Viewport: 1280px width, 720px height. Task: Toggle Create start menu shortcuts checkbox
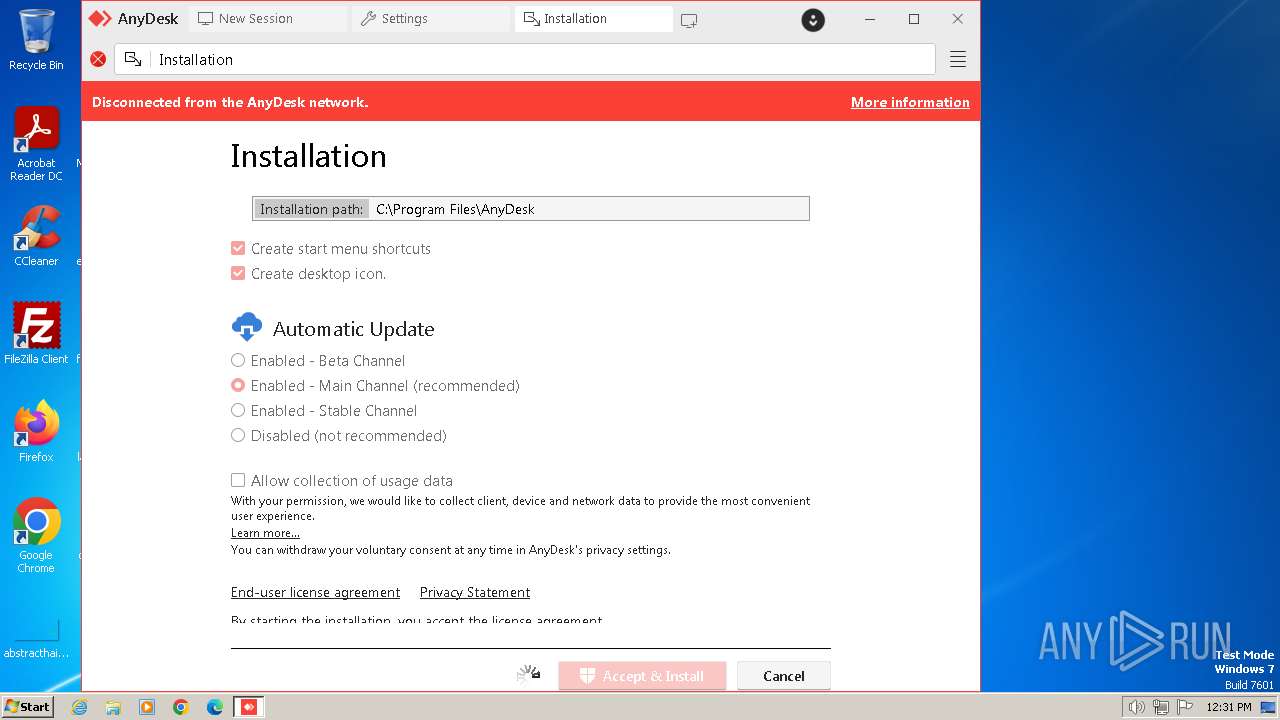[x=238, y=248]
